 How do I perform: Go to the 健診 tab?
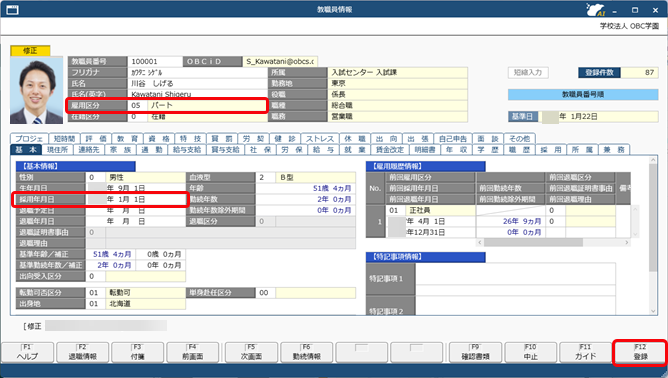point(285,139)
